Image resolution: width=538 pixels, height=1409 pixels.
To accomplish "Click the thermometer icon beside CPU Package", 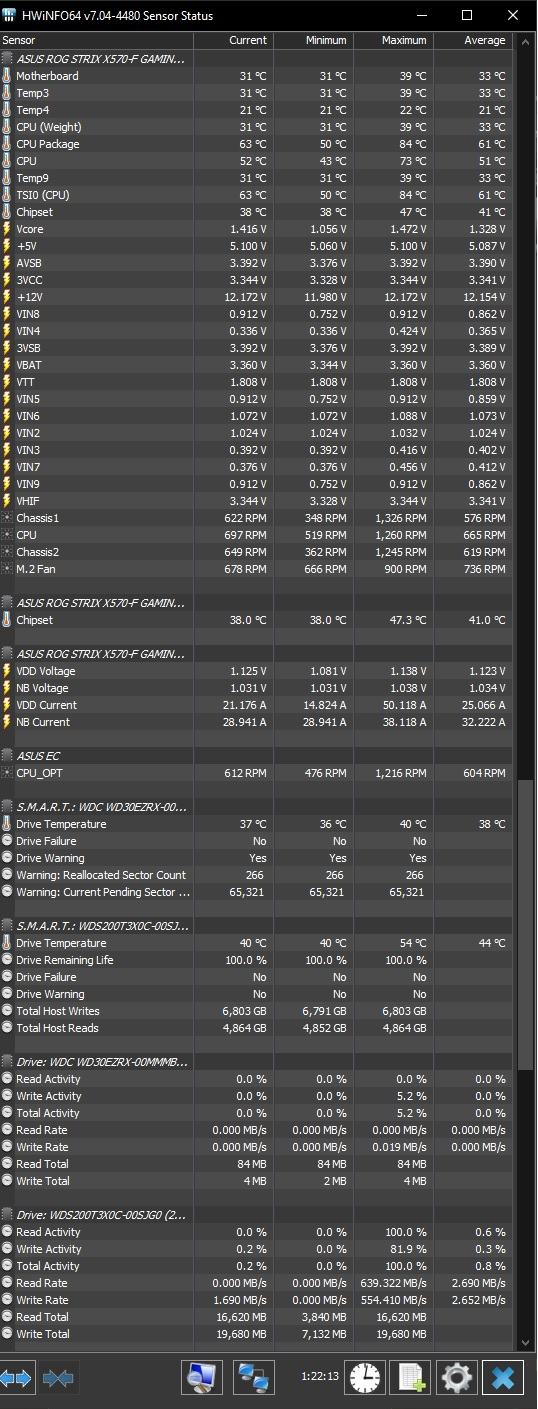I will [x=8, y=144].
